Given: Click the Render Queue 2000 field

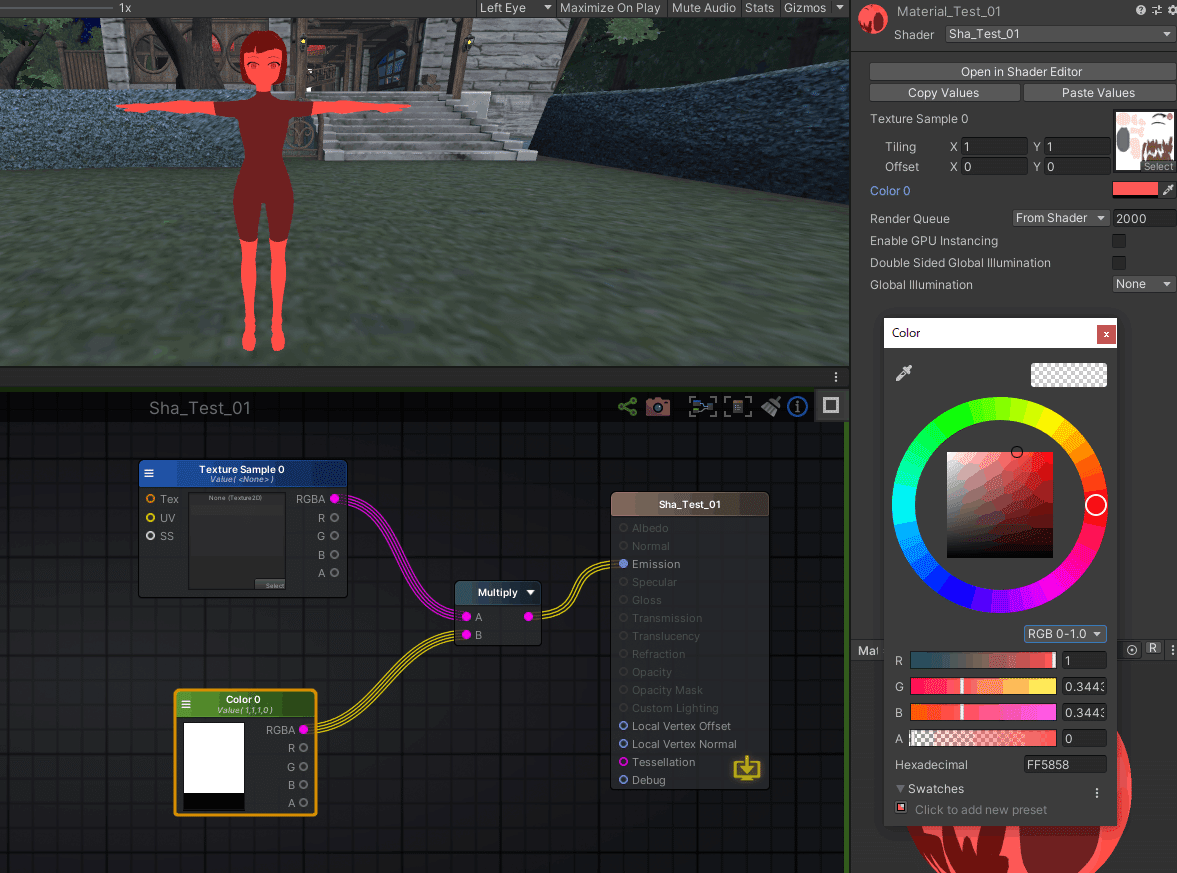Looking at the screenshot, I should (x=1144, y=218).
